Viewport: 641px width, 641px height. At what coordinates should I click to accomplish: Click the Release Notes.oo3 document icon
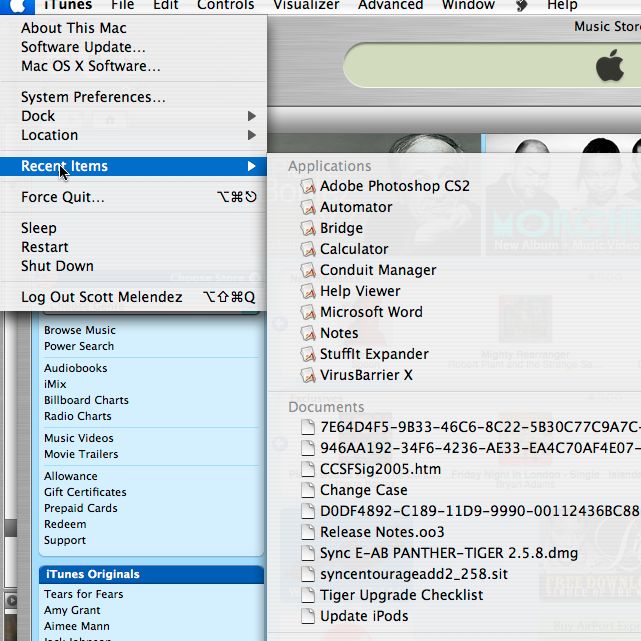pos(308,532)
